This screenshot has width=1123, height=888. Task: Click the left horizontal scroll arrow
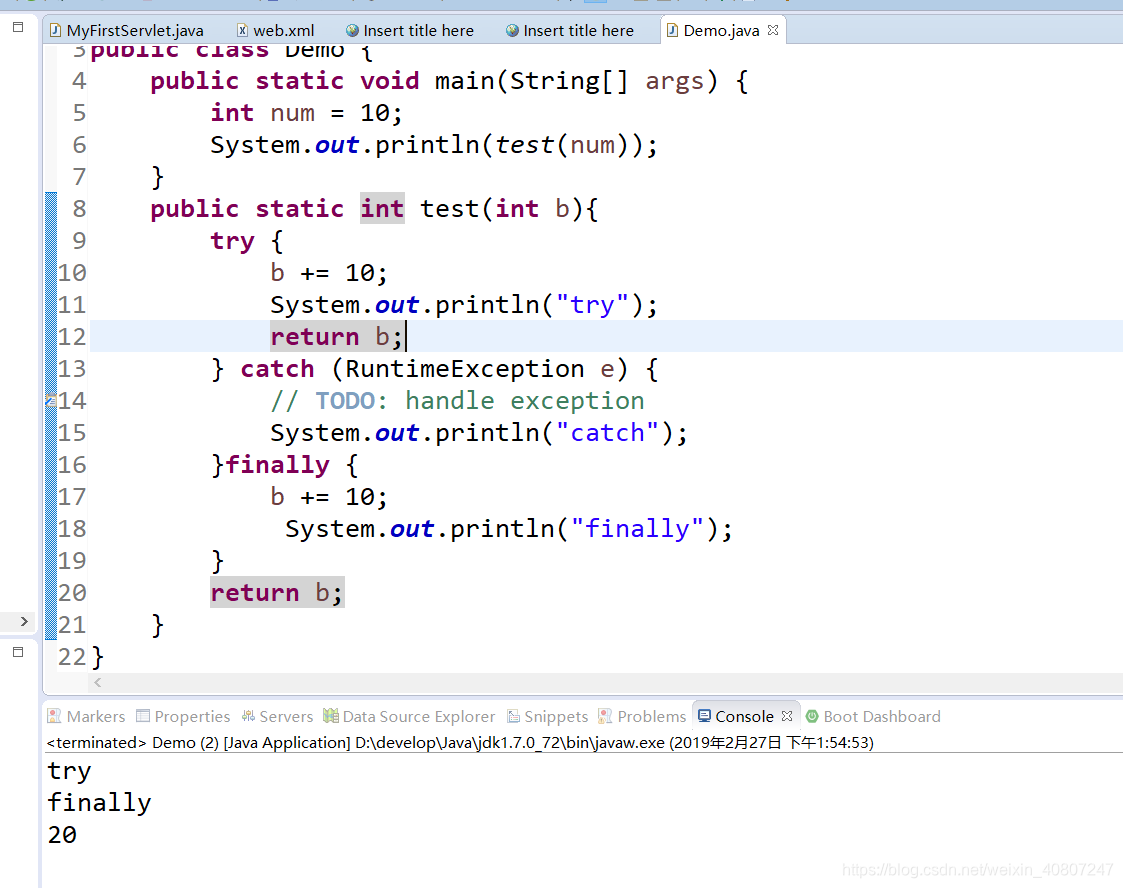pos(97,681)
